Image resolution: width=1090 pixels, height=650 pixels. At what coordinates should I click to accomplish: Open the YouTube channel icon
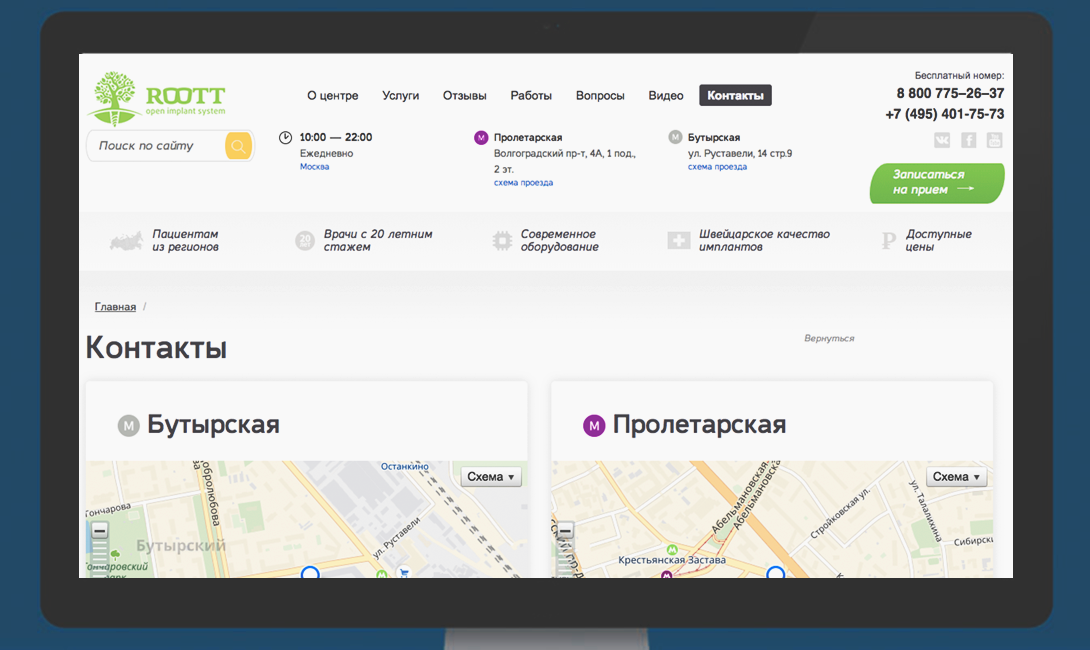(994, 140)
